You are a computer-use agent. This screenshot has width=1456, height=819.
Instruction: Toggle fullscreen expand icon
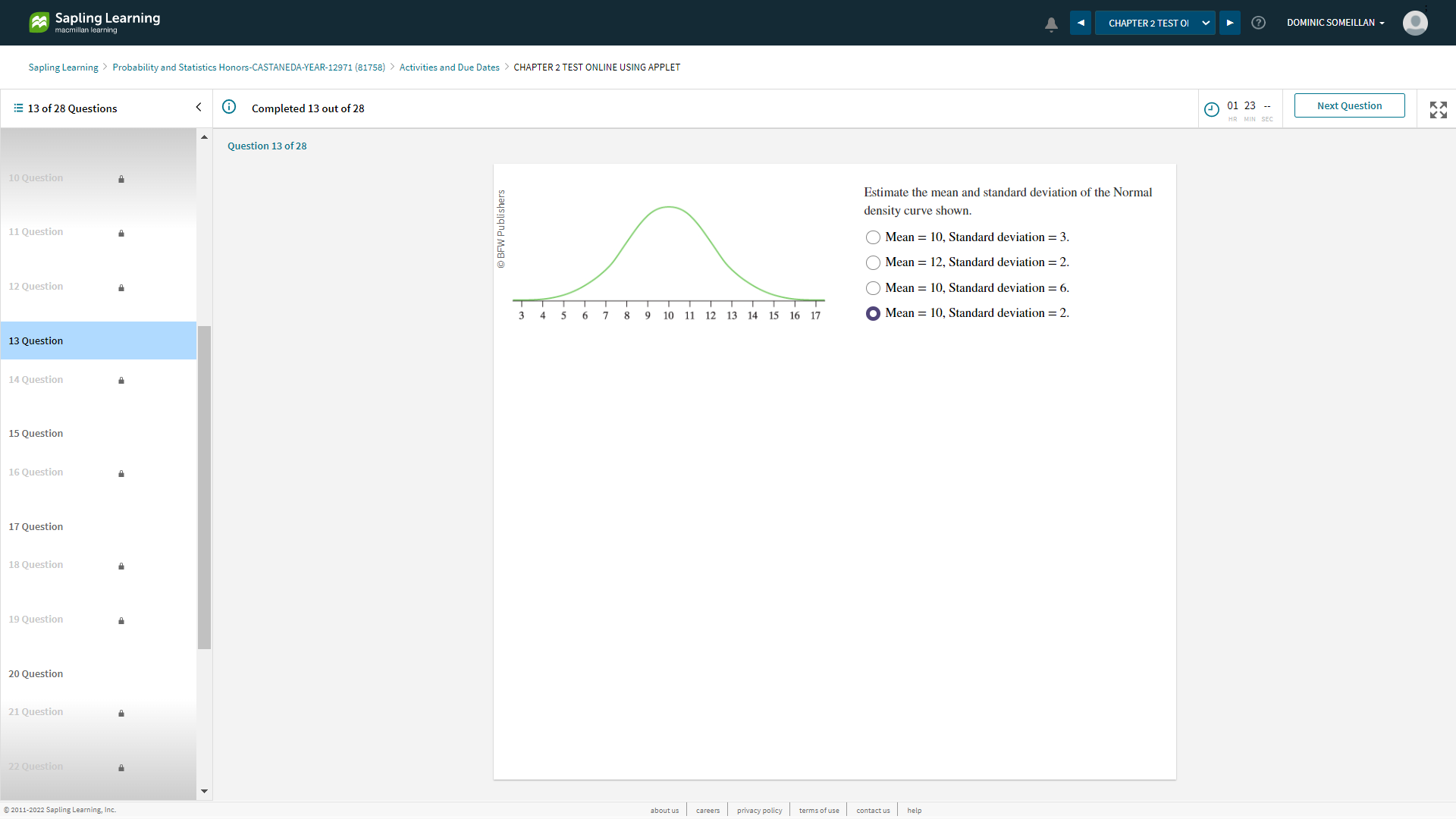(1438, 109)
